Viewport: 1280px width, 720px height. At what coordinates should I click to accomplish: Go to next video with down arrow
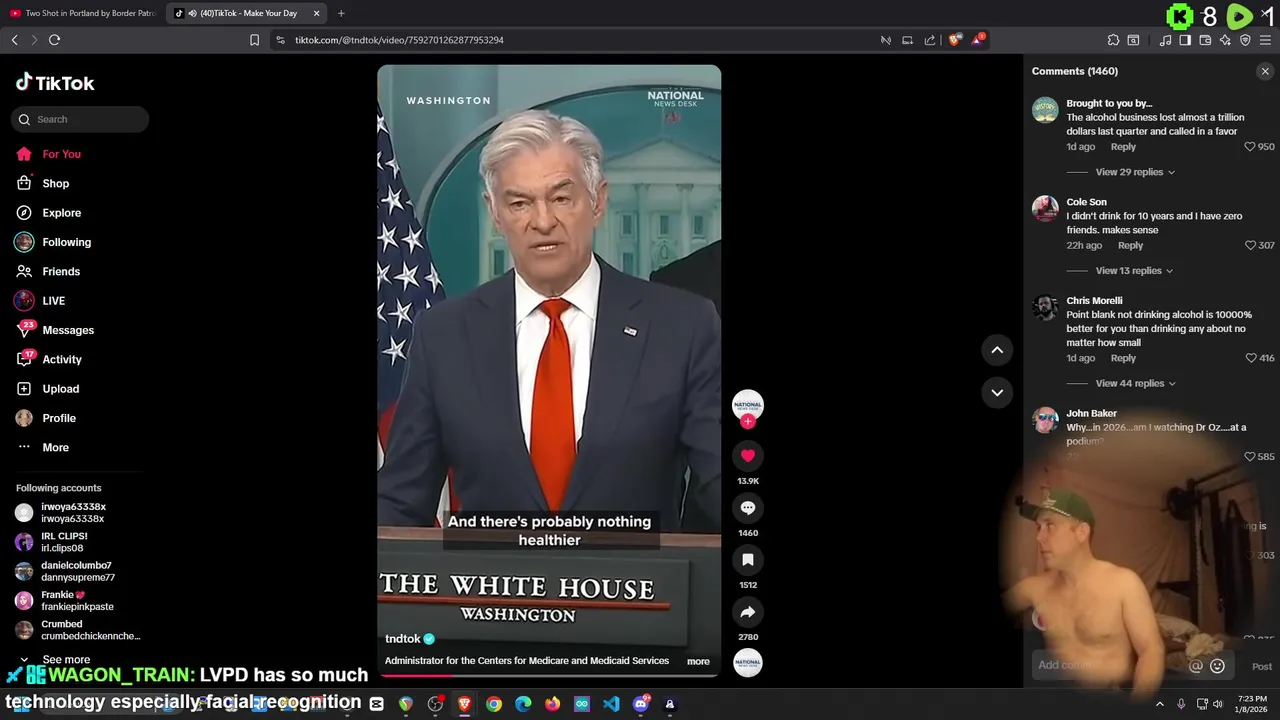(997, 392)
